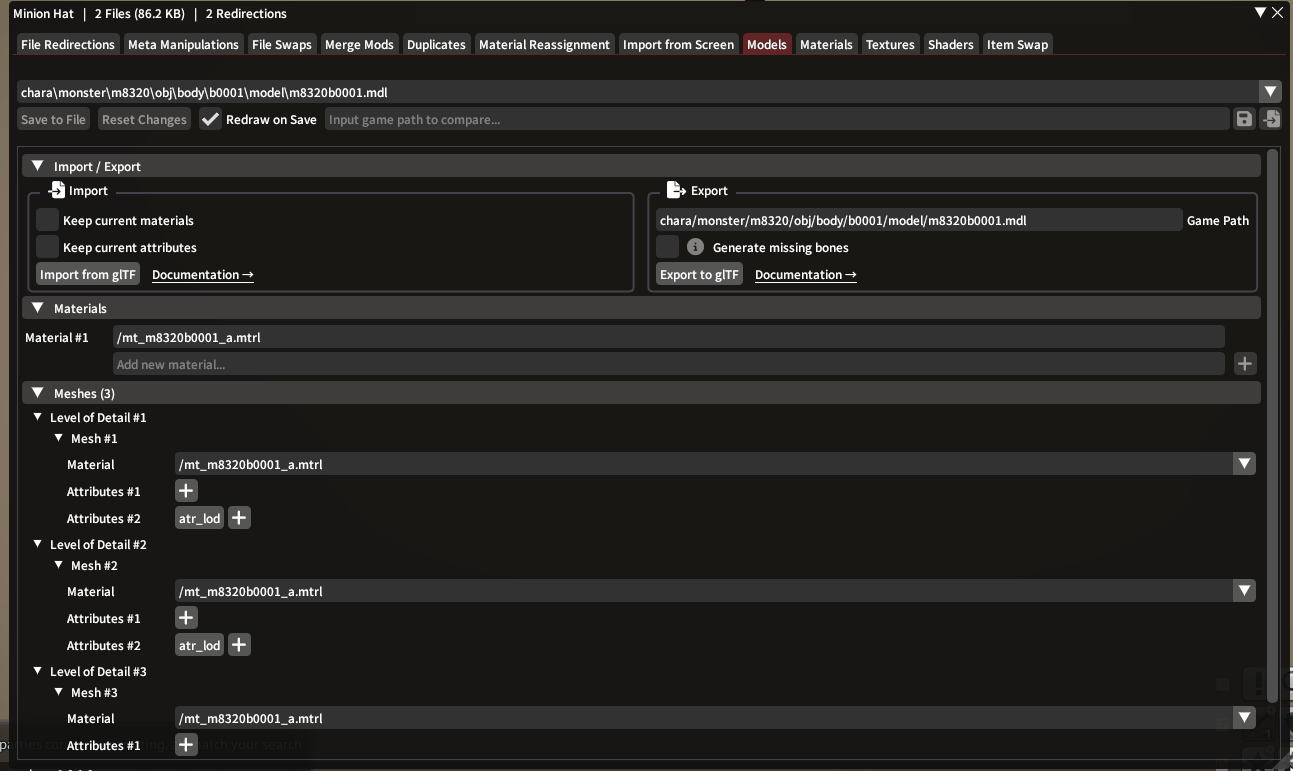Click the Save to File button
1293x771 pixels.
(53, 119)
